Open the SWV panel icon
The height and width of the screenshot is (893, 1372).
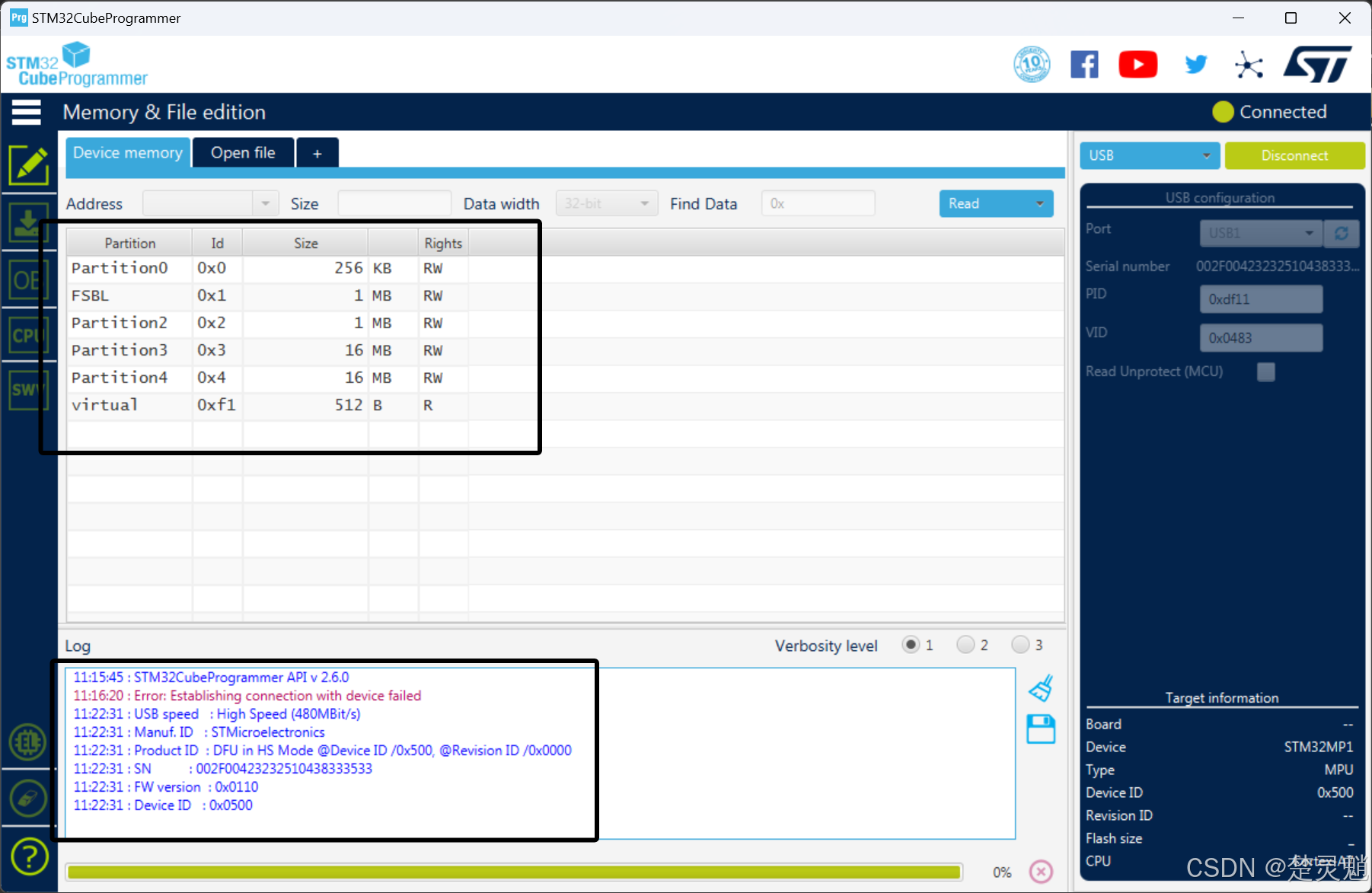27,390
